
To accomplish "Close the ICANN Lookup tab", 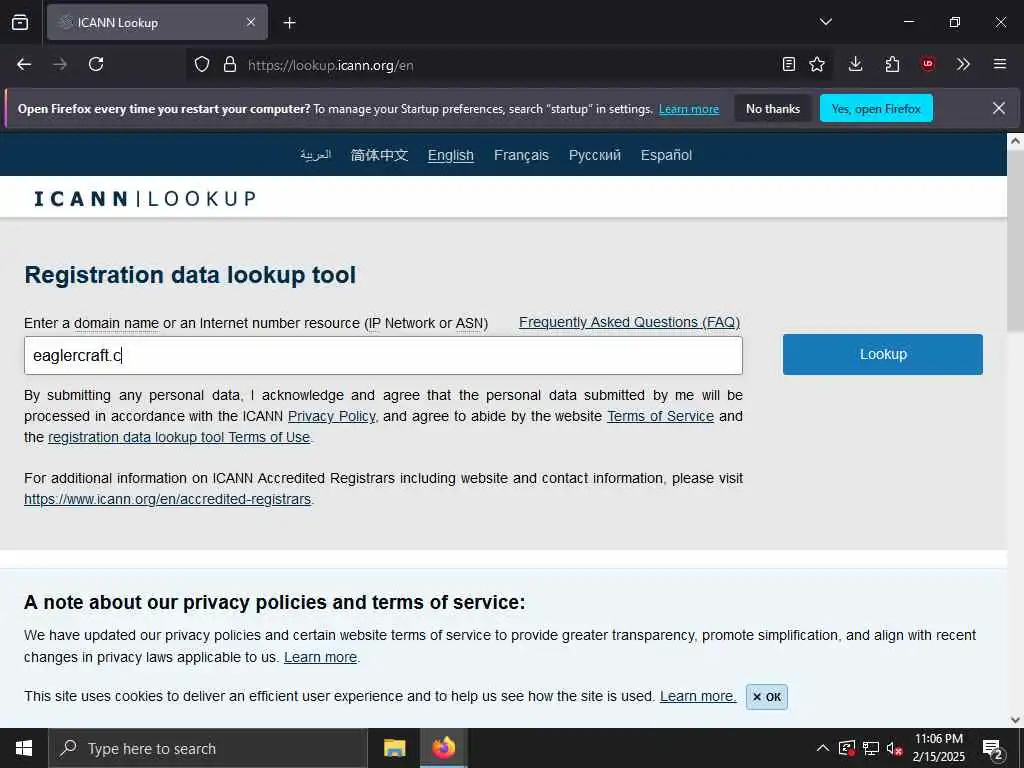I will [x=251, y=22].
